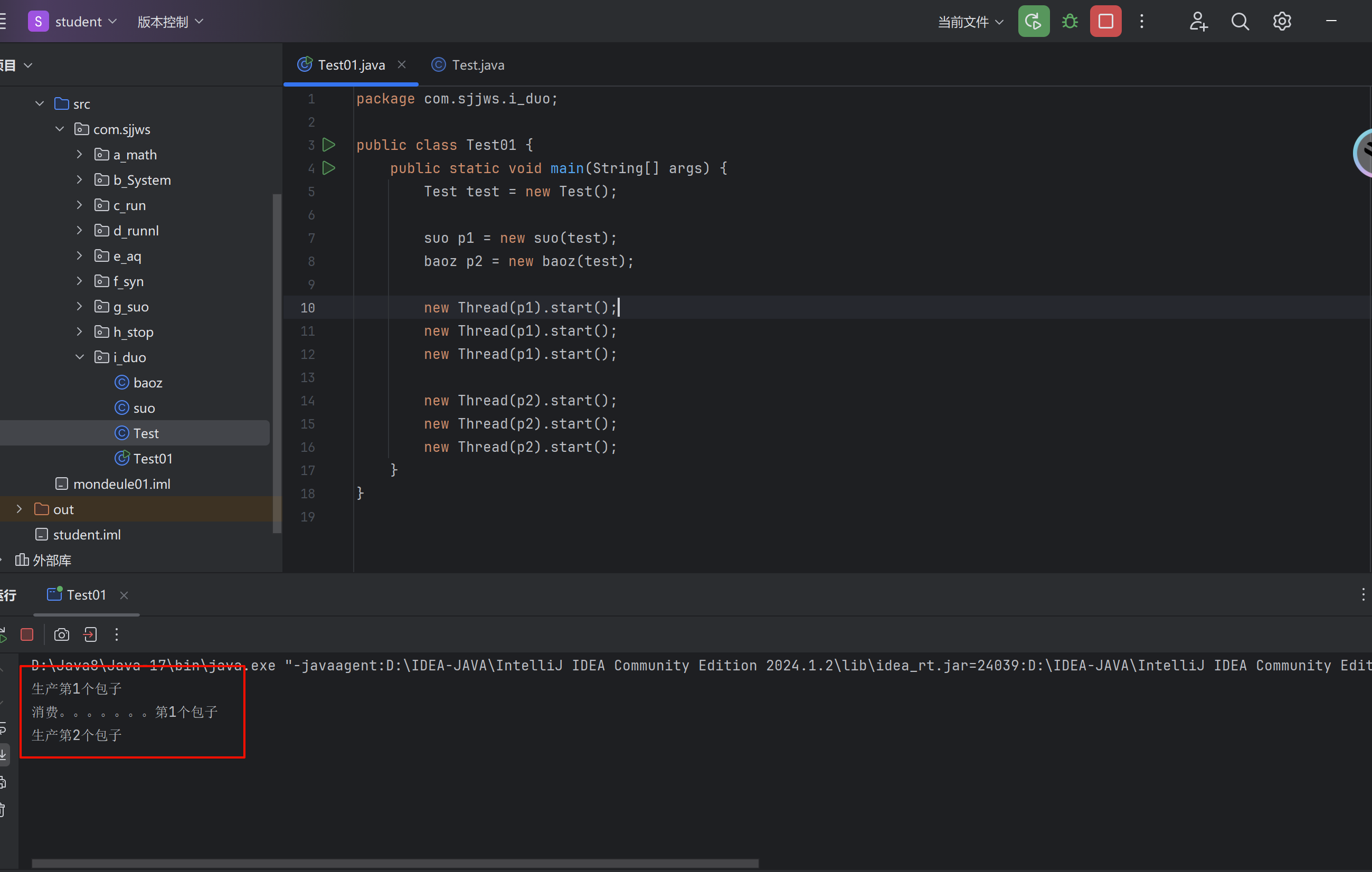Click the exit/restore layout icon in Run toolbar

point(90,634)
